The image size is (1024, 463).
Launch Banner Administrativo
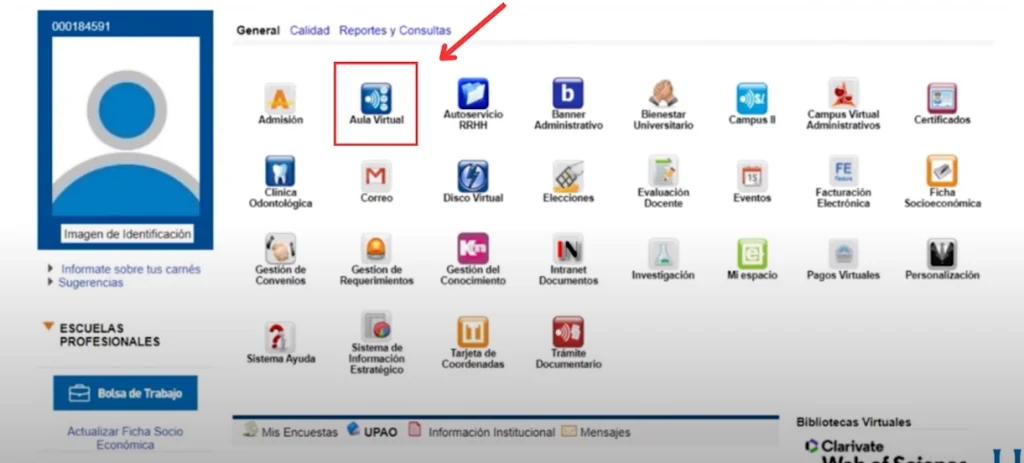[568, 95]
